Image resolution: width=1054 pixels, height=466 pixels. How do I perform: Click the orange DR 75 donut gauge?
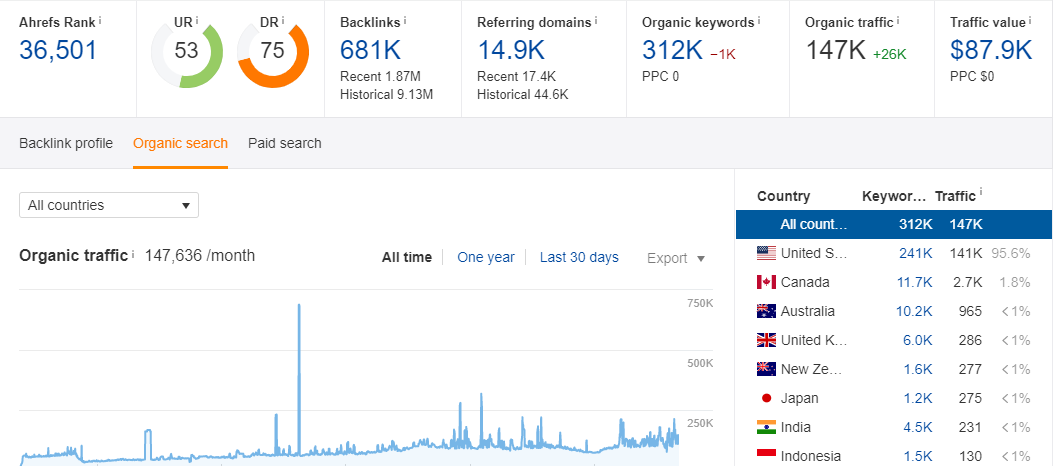[x=273, y=51]
